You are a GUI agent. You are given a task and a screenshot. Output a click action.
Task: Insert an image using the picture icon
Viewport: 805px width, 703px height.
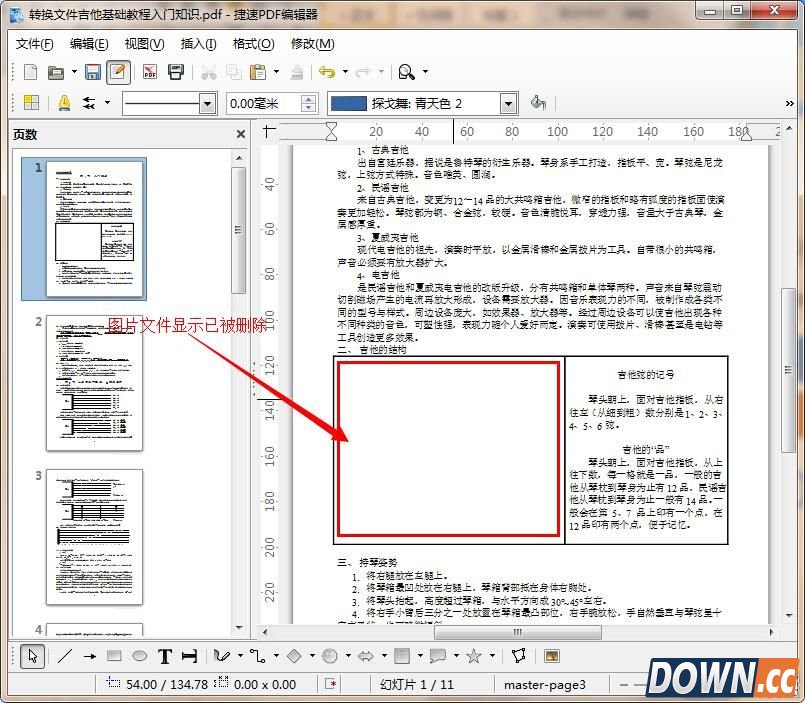(x=552, y=656)
